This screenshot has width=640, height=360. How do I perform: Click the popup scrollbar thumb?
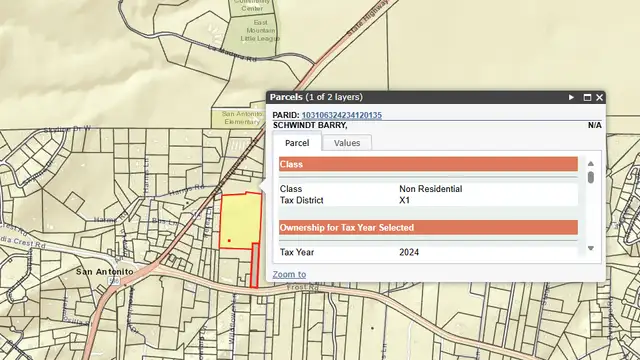tap(591, 177)
